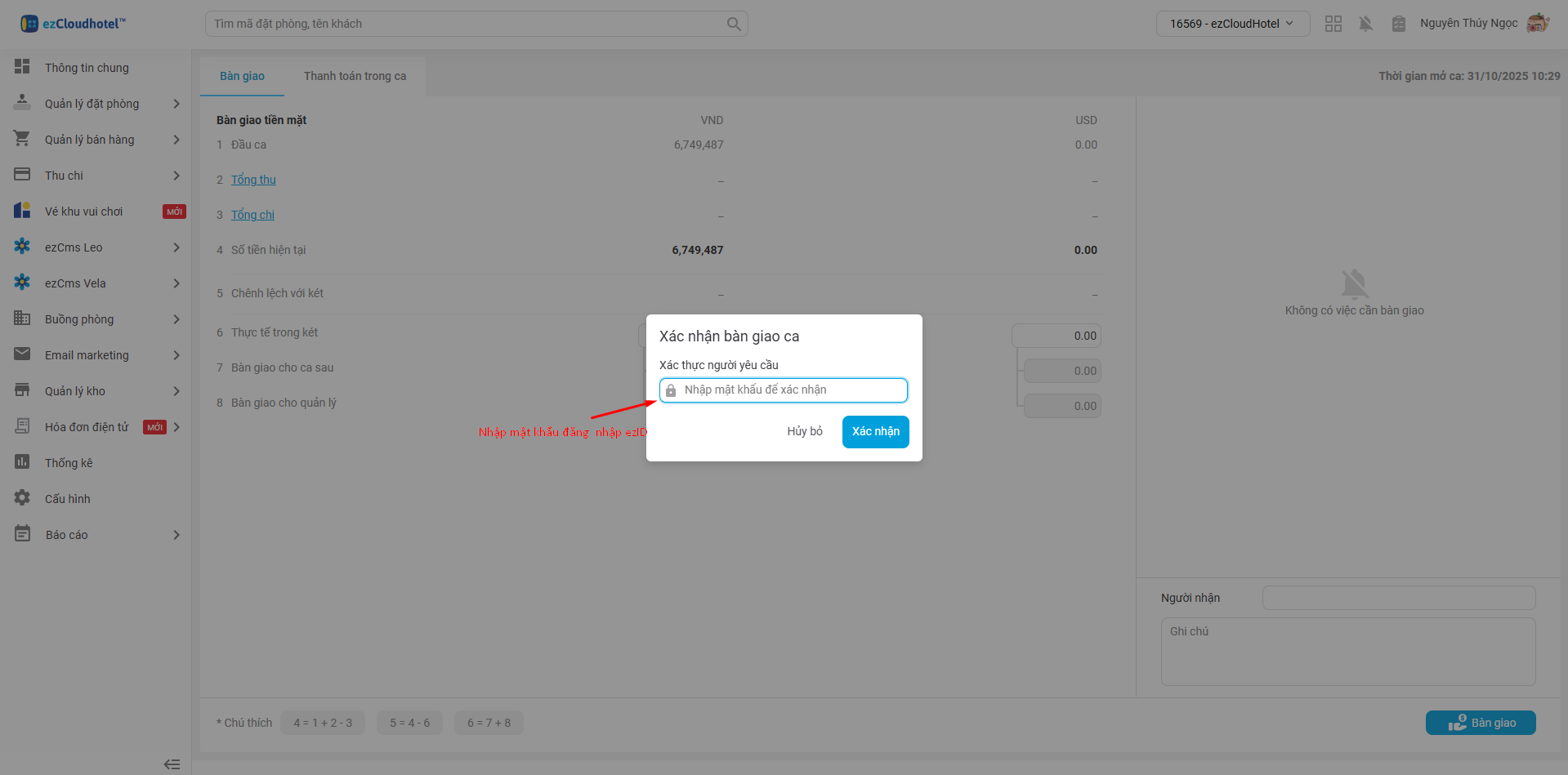Click the ezCloudhotel logo
1568x775 pixels.
pyautogui.click(x=74, y=24)
